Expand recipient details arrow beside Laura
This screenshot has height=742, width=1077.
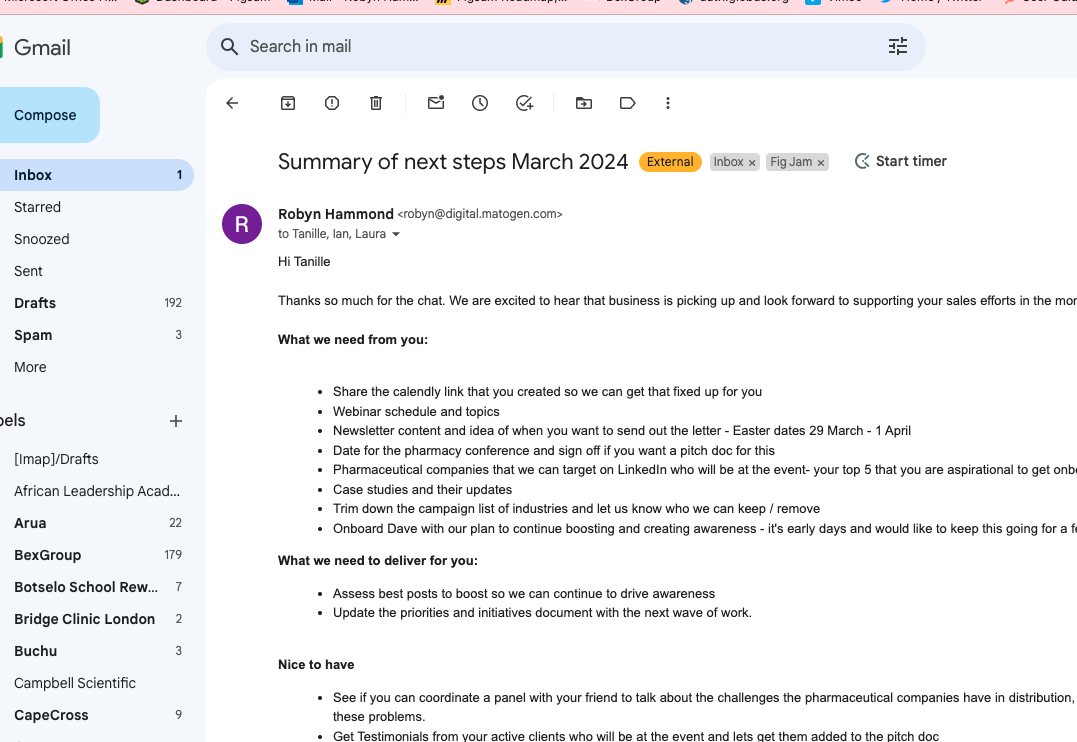pos(396,235)
